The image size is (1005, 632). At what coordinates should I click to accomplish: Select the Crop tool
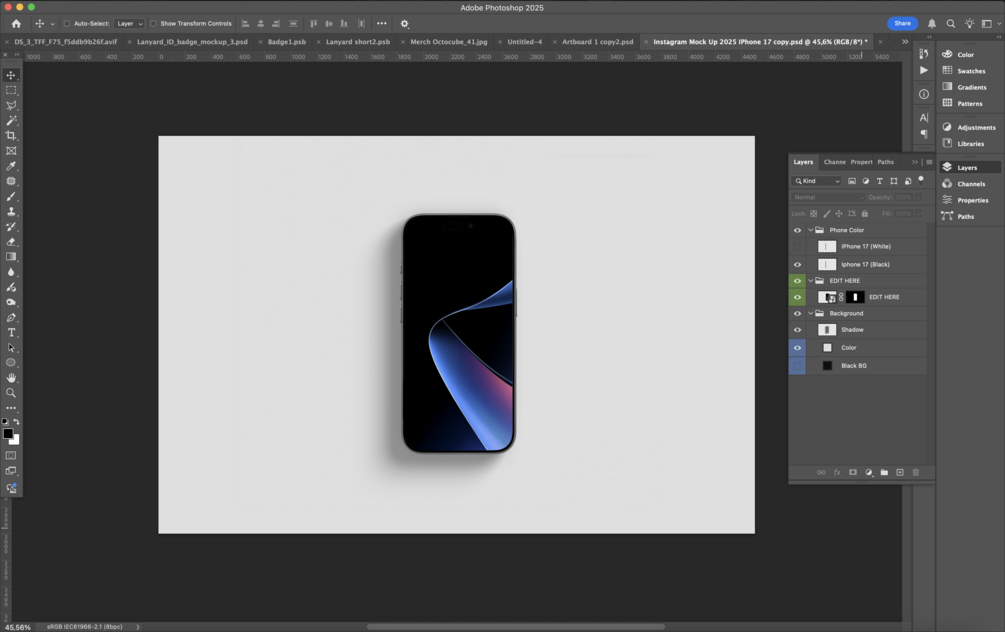click(11, 136)
